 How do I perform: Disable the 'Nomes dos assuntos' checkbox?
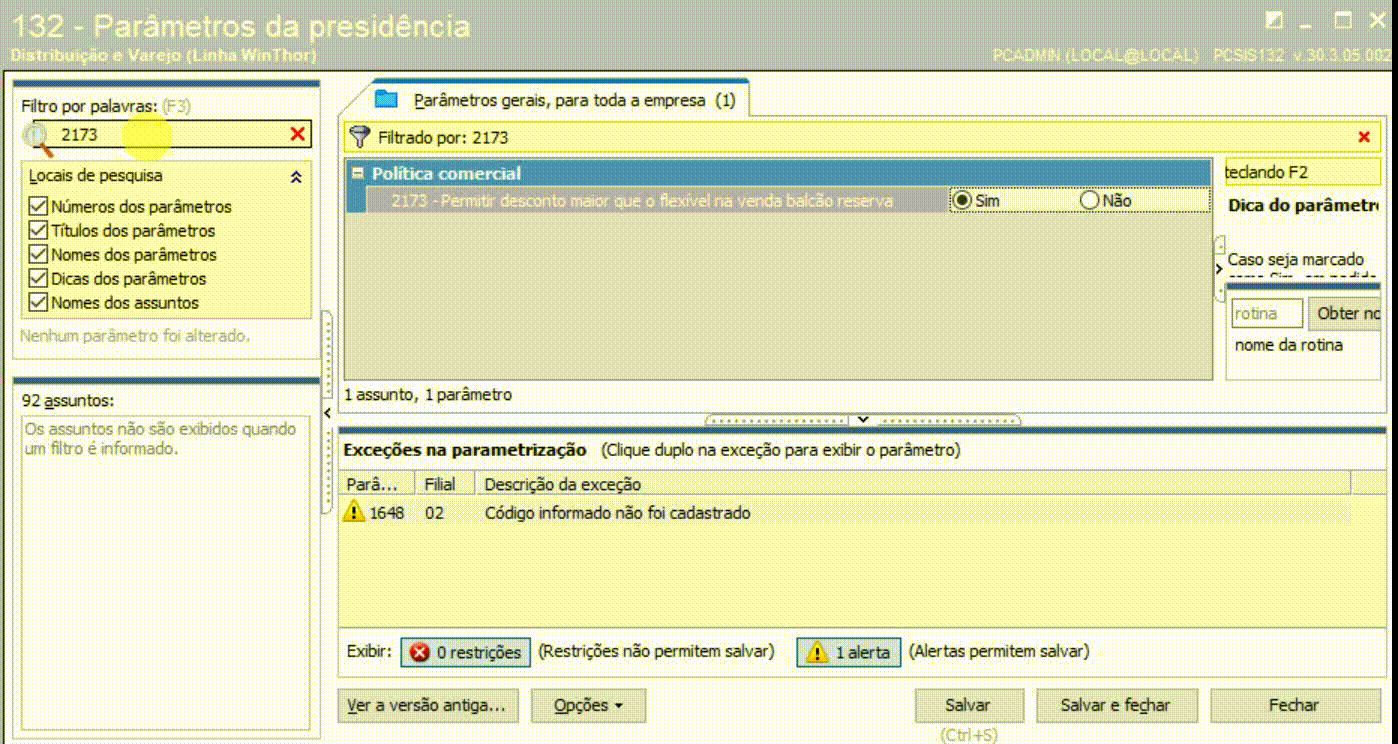pyautogui.click(x=39, y=303)
